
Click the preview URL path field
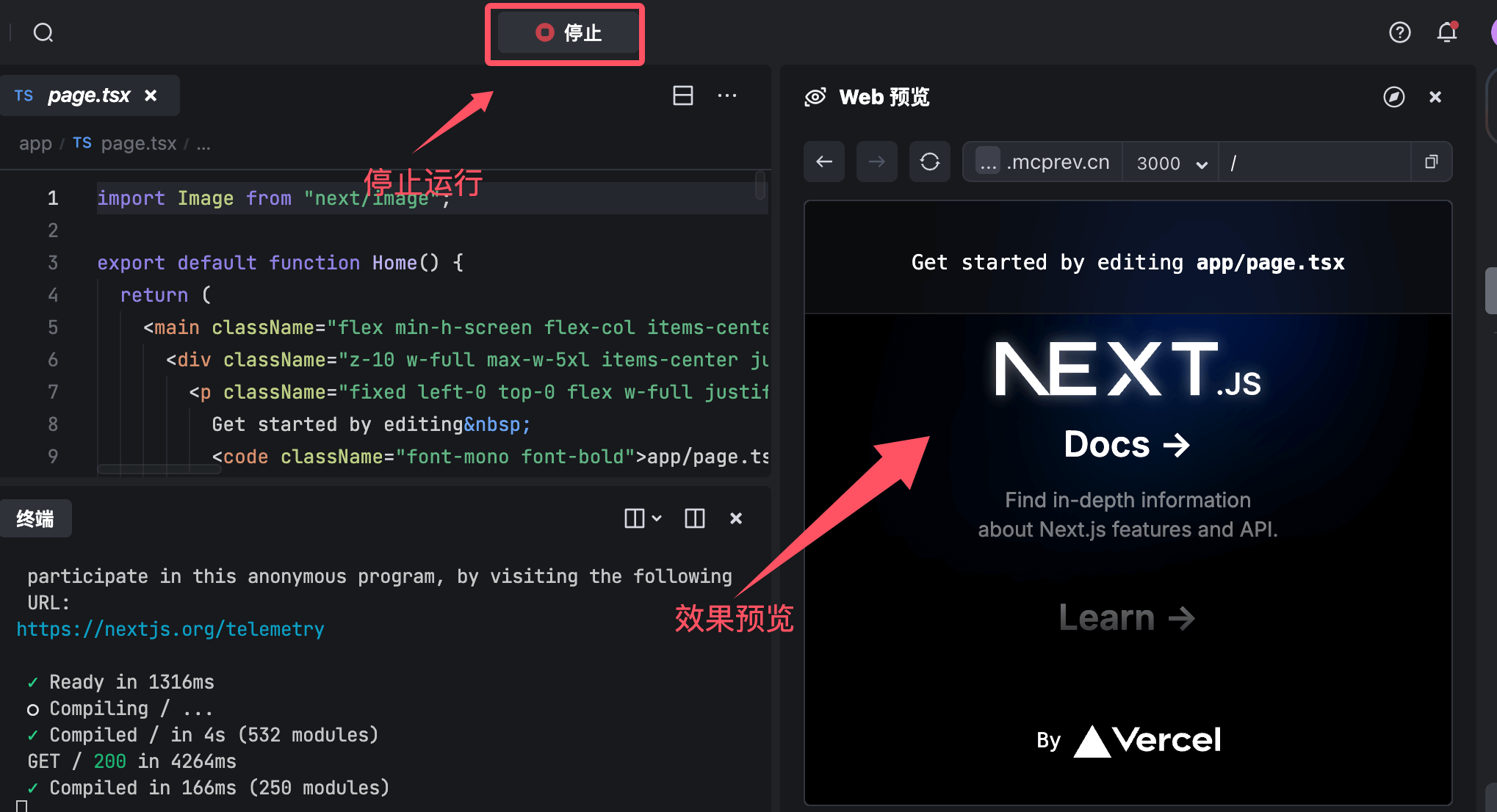(1315, 162)
